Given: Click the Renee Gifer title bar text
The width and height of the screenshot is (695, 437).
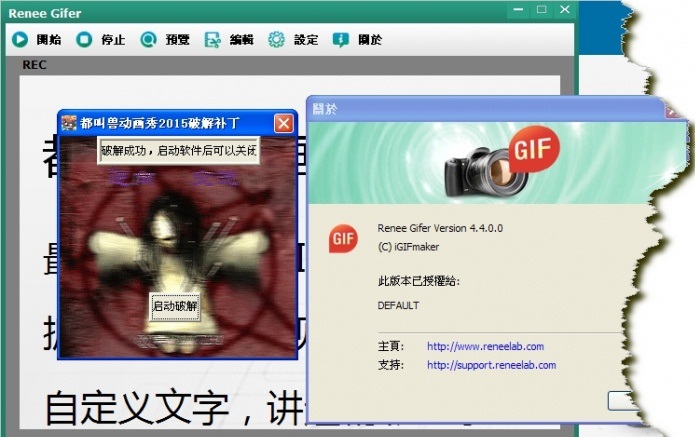Looking at the screenshot, I should [x=45, y=13].
